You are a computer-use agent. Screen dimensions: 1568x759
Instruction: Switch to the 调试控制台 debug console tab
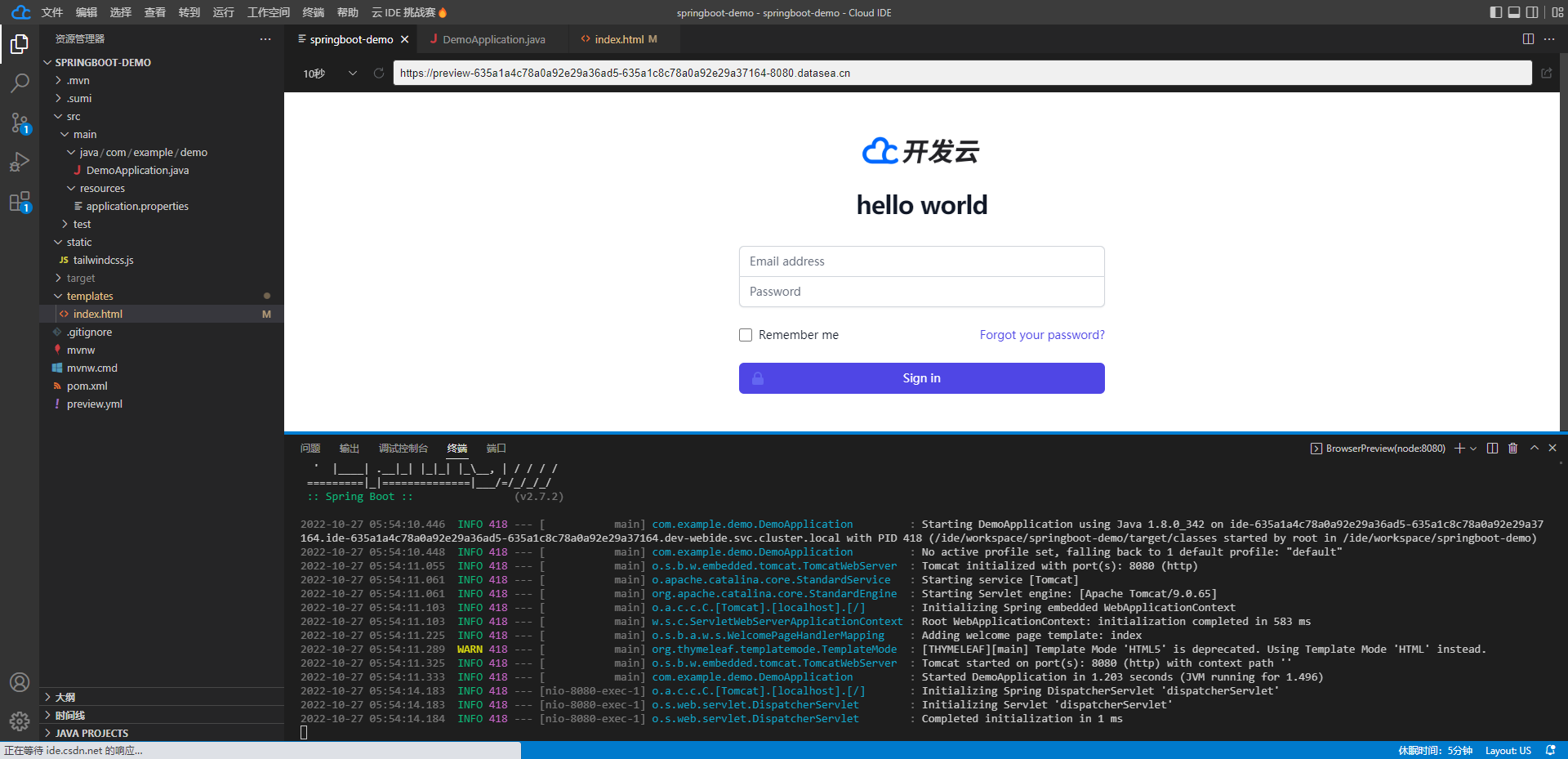pyautogui.click(x=403, y=448)
